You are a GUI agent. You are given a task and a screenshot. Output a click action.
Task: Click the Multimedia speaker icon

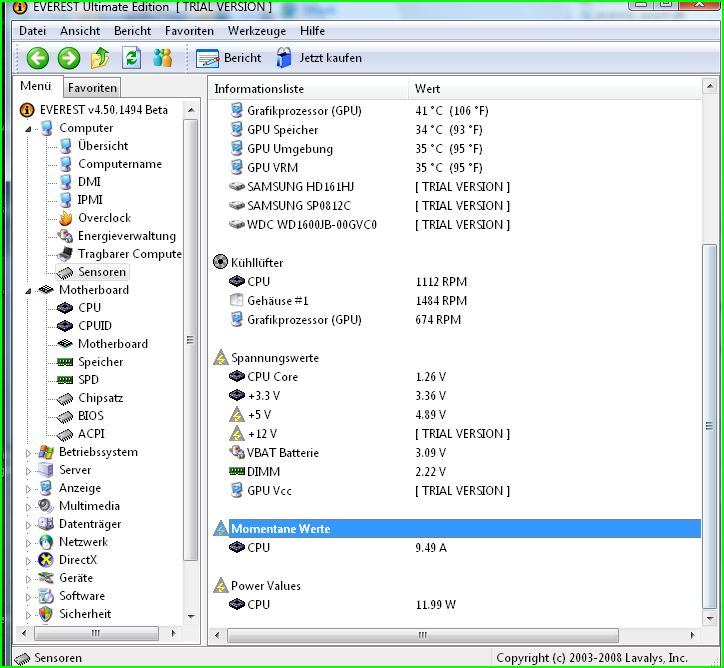tap(46, 506)
